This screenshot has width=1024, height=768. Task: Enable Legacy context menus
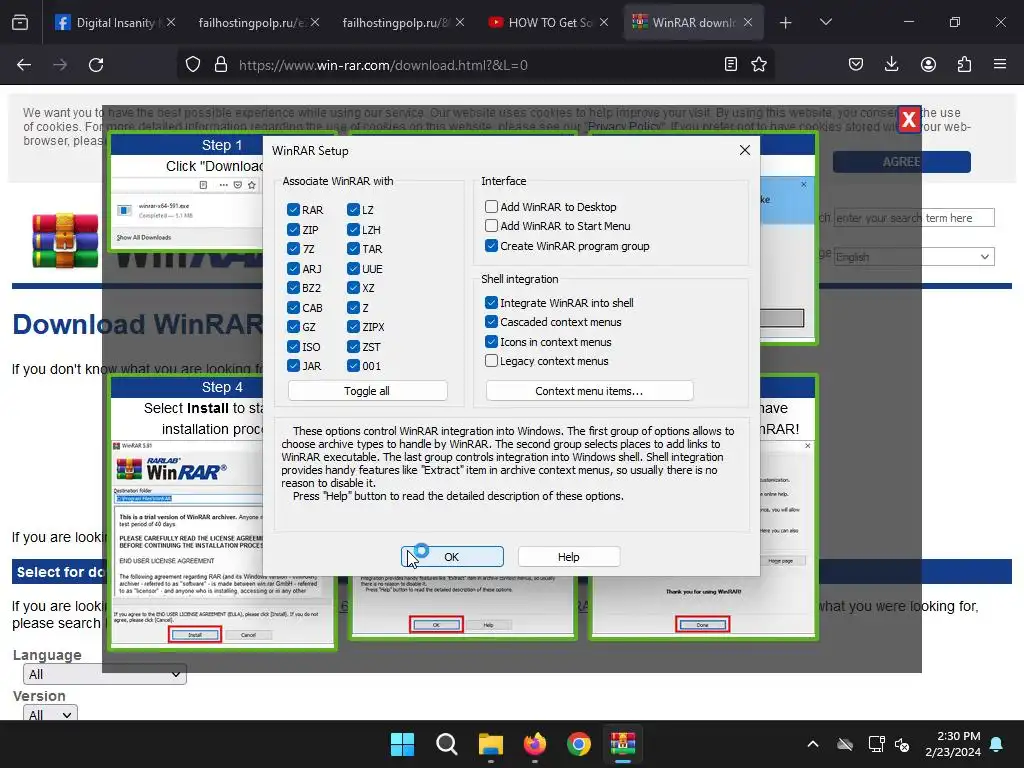coord(491,360)
